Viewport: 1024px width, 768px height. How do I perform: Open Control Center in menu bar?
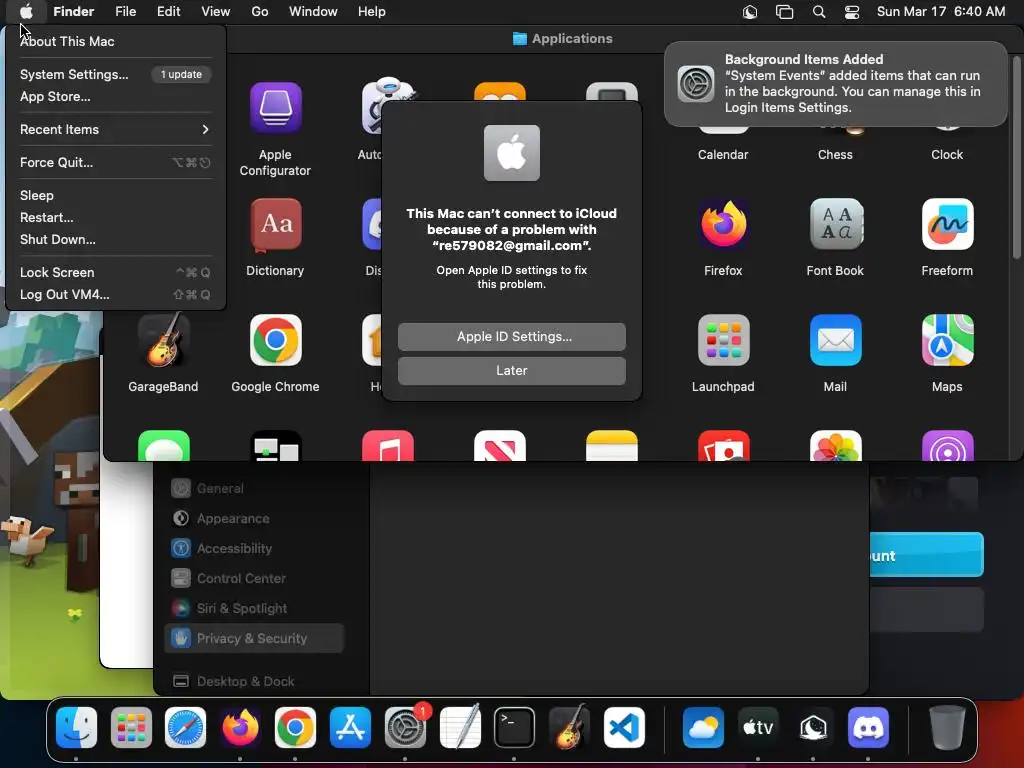[x=852, y=12]
